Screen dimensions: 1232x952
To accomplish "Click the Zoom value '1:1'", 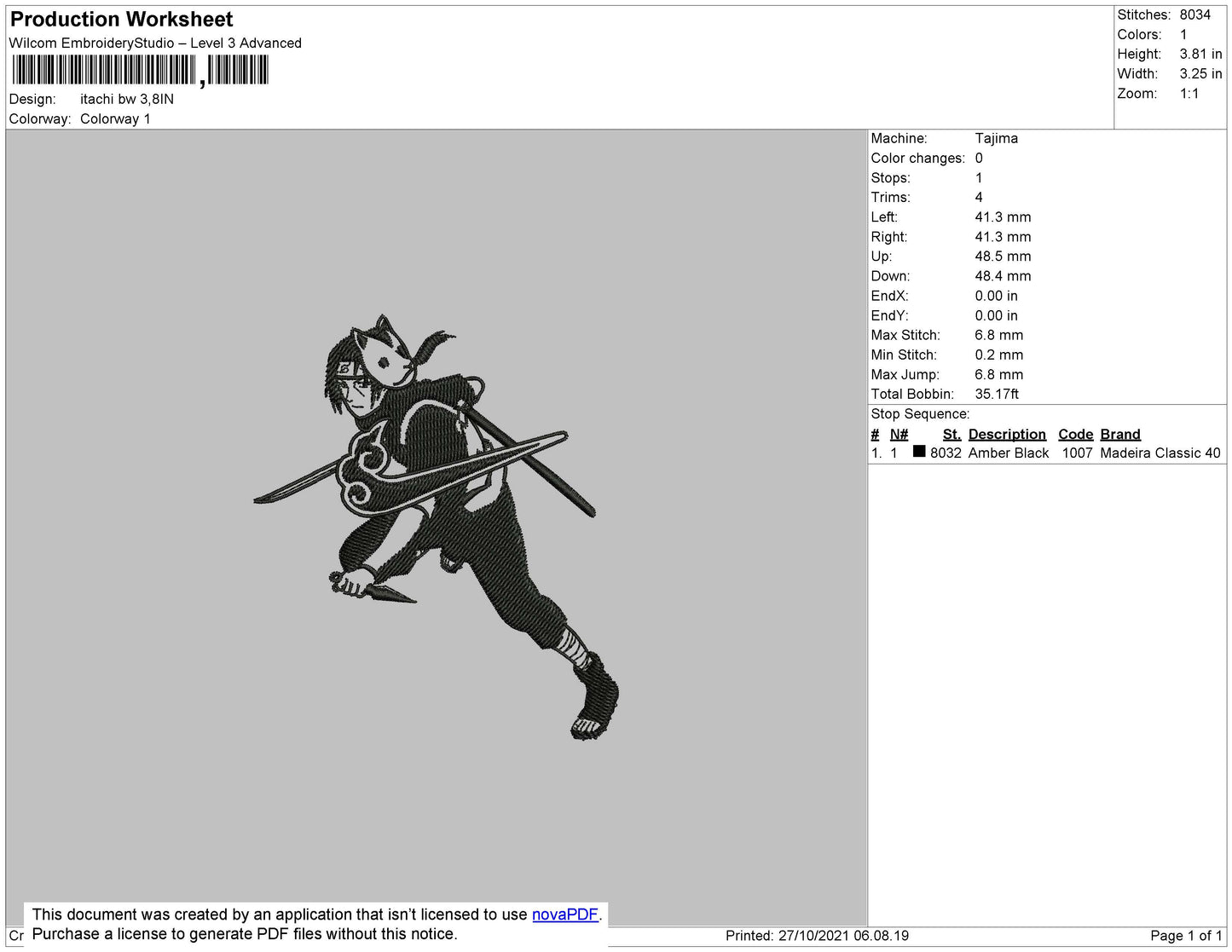I will click(x=1189, y=94).
